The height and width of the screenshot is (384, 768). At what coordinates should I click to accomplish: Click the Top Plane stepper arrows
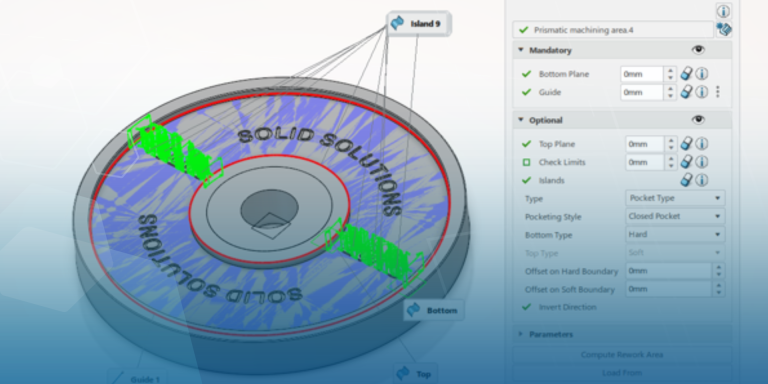[x=671, y=144]
